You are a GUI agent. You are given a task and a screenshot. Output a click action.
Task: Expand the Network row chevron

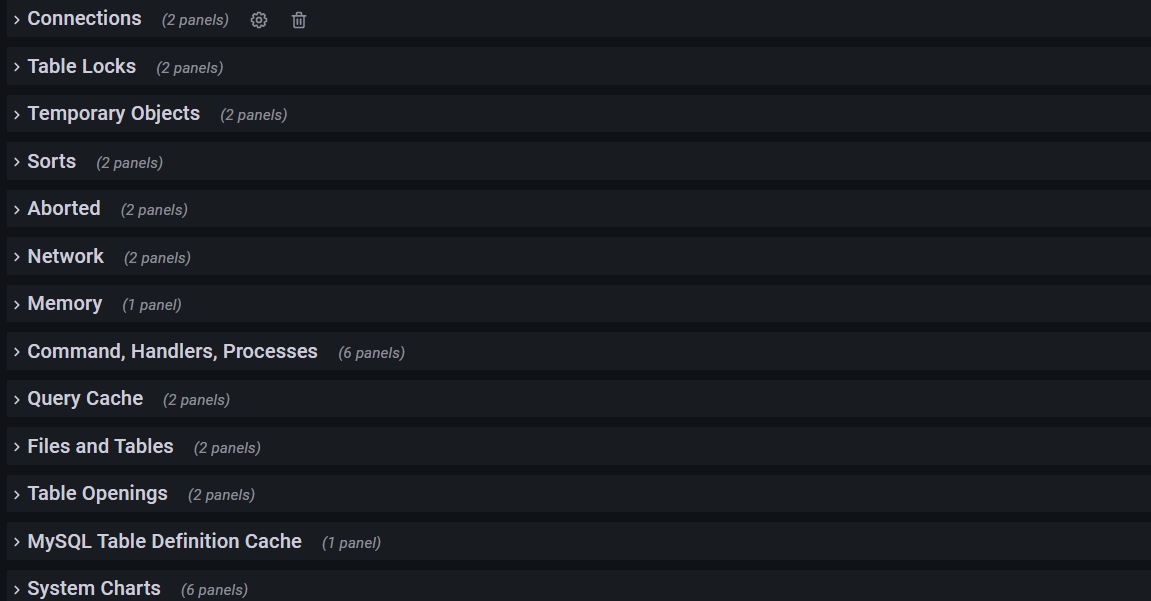[17, 257]
